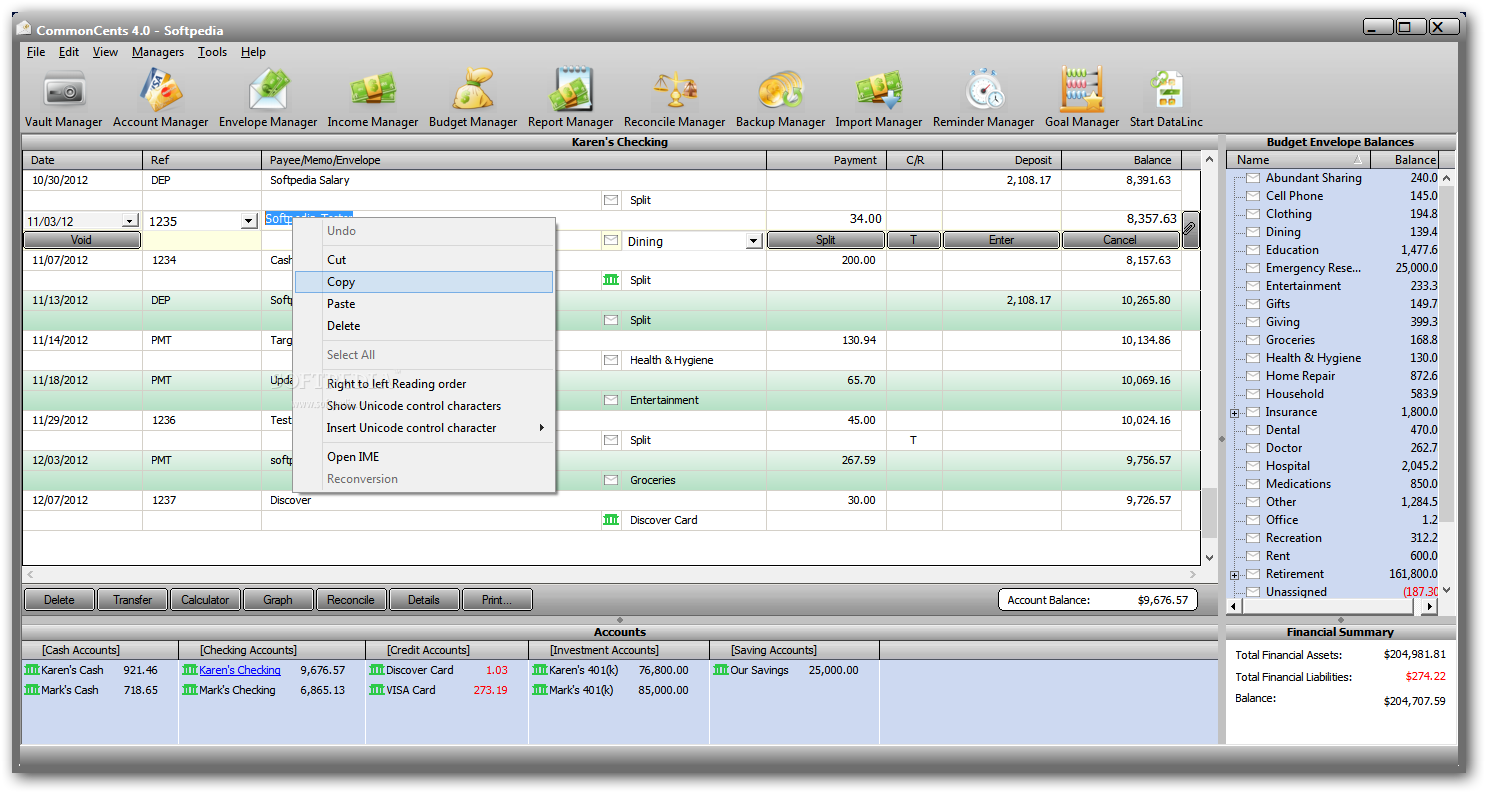
Task: Click envelope list horizontal scrollbar right arrow
Action: 1430,606
